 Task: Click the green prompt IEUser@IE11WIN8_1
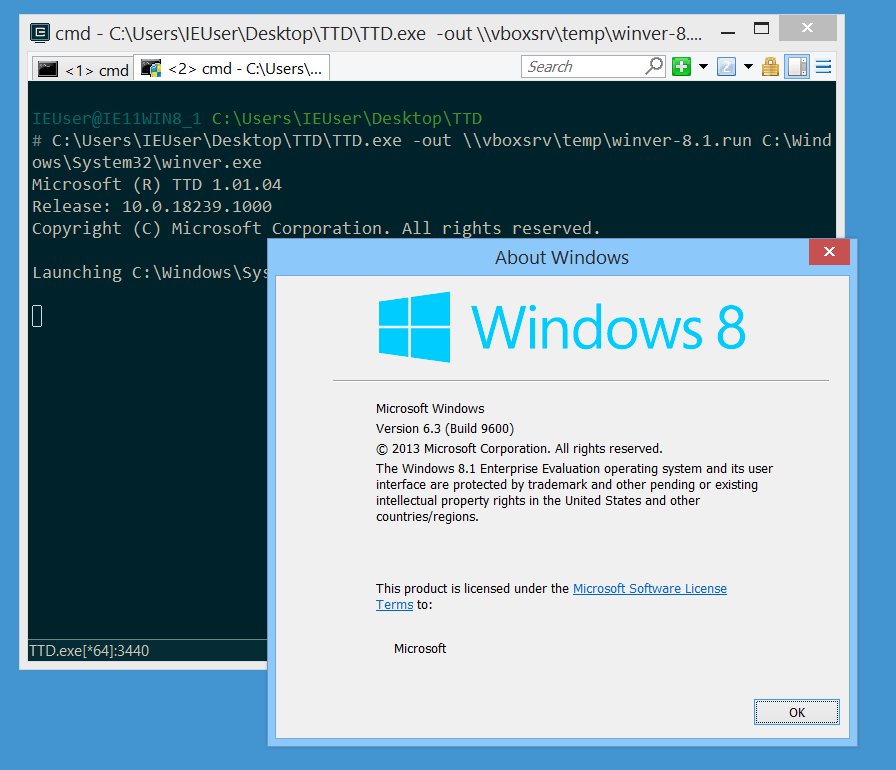click(117, 119)
